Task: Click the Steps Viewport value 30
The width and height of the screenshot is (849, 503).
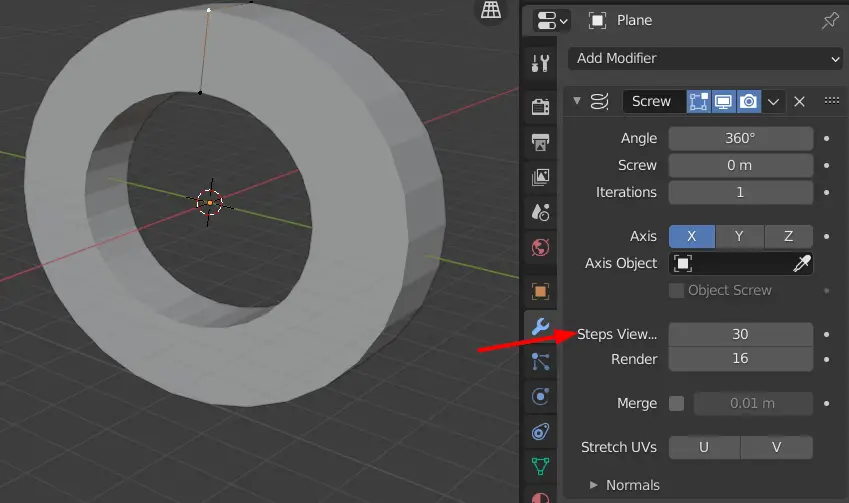Action: pos(740,334)
